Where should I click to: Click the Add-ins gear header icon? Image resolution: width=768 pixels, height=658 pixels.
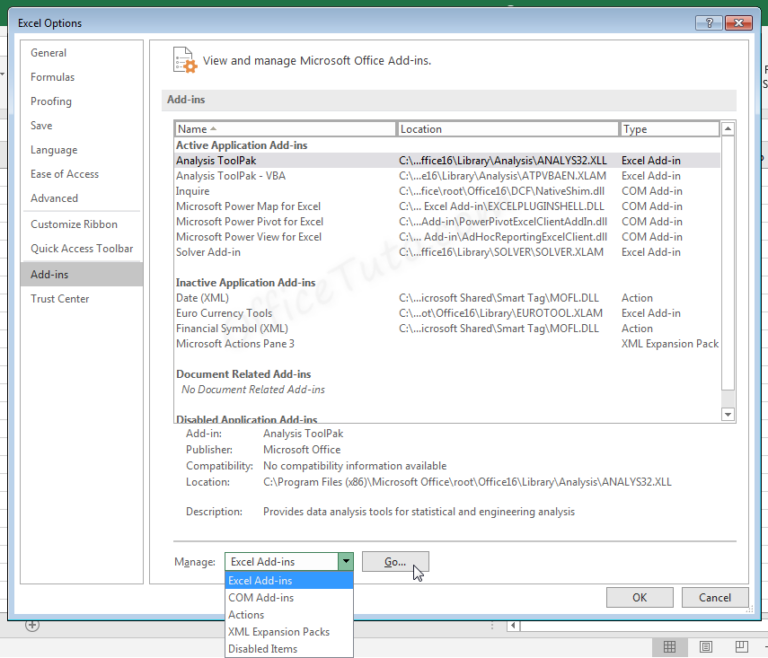point(184,60)
